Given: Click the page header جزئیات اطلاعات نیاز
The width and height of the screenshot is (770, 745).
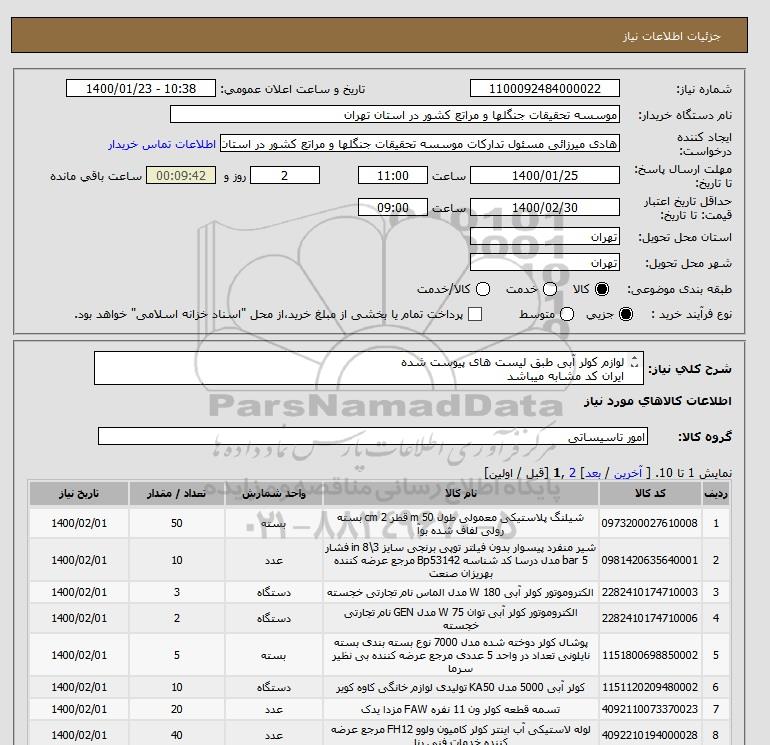Looking at the screenshot, I should point(671,36).
